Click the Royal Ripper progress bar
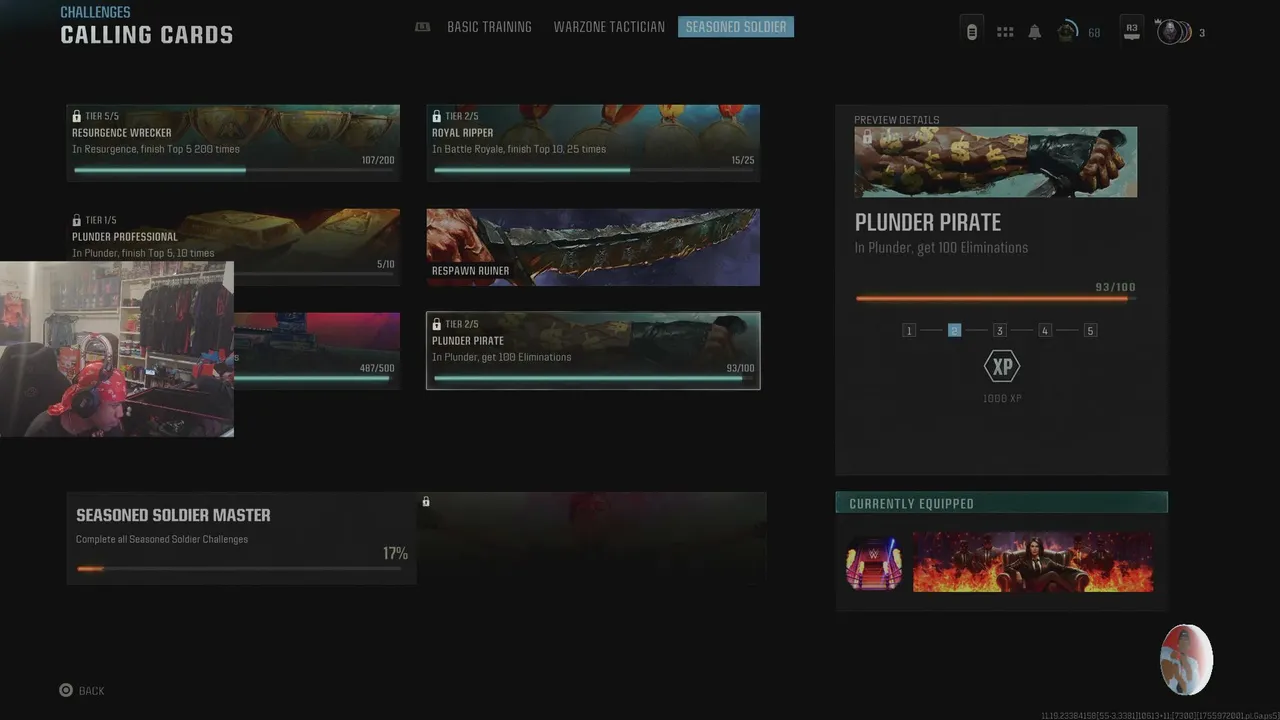Image resolution: width=1280 pixels, height=720 pixels. [x=593, y=170]
